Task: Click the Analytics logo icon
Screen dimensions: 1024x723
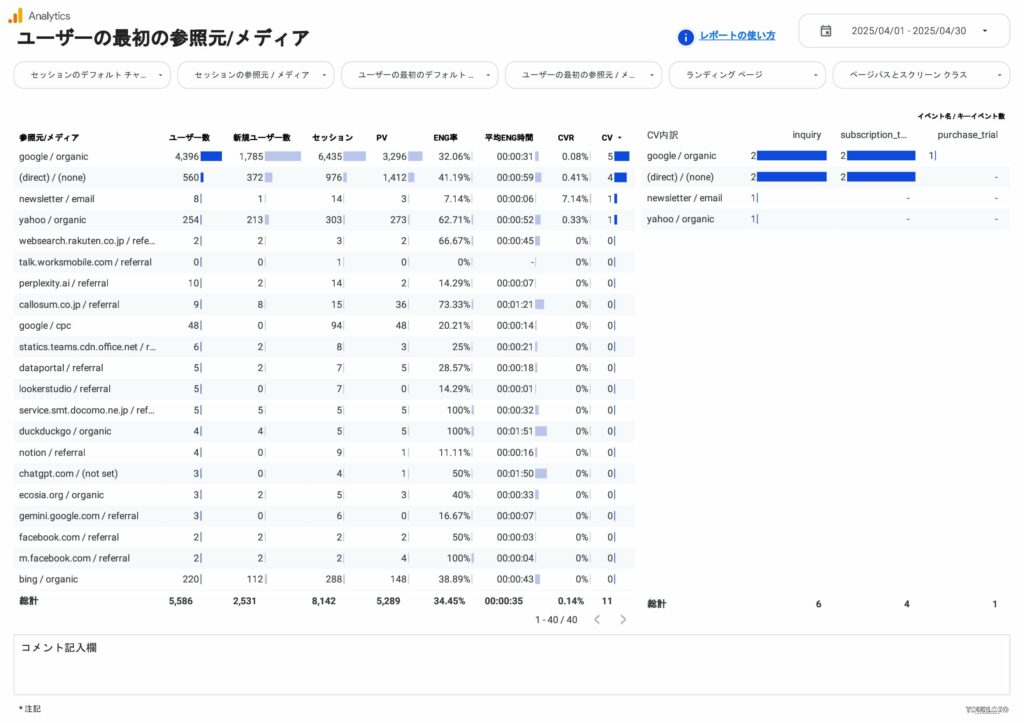Action: point(15,15)
